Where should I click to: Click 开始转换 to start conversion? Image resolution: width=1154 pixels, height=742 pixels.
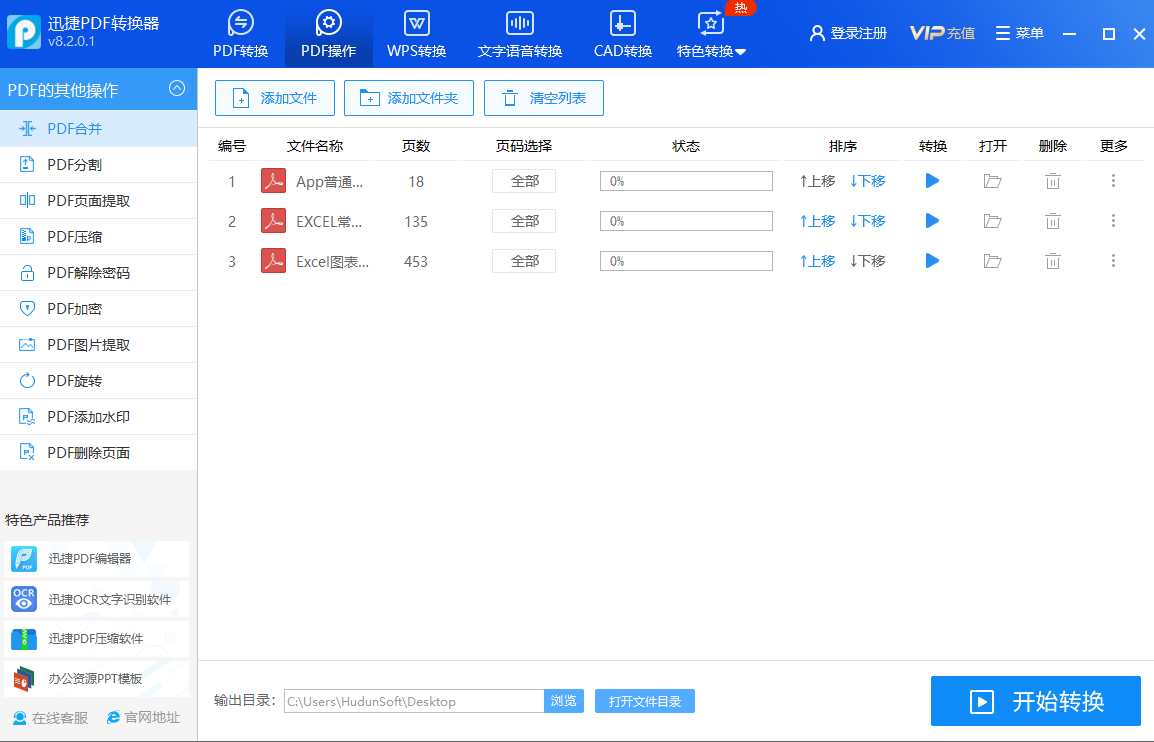(1036, 702)
